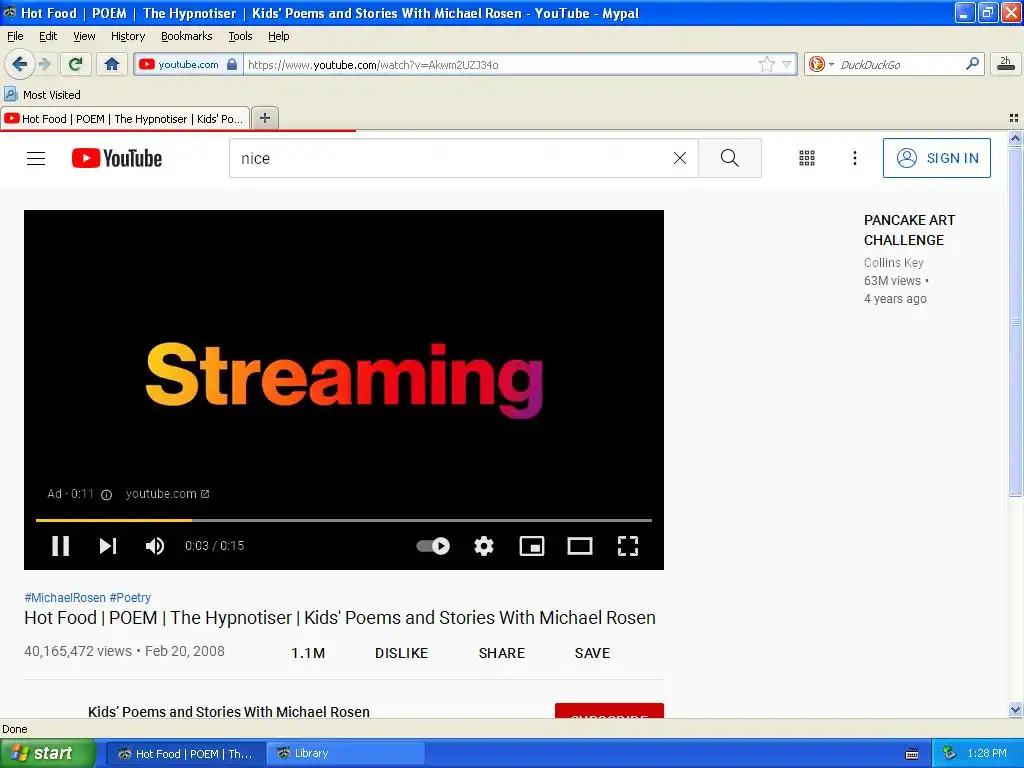Open the Help menu

point(278,36)
